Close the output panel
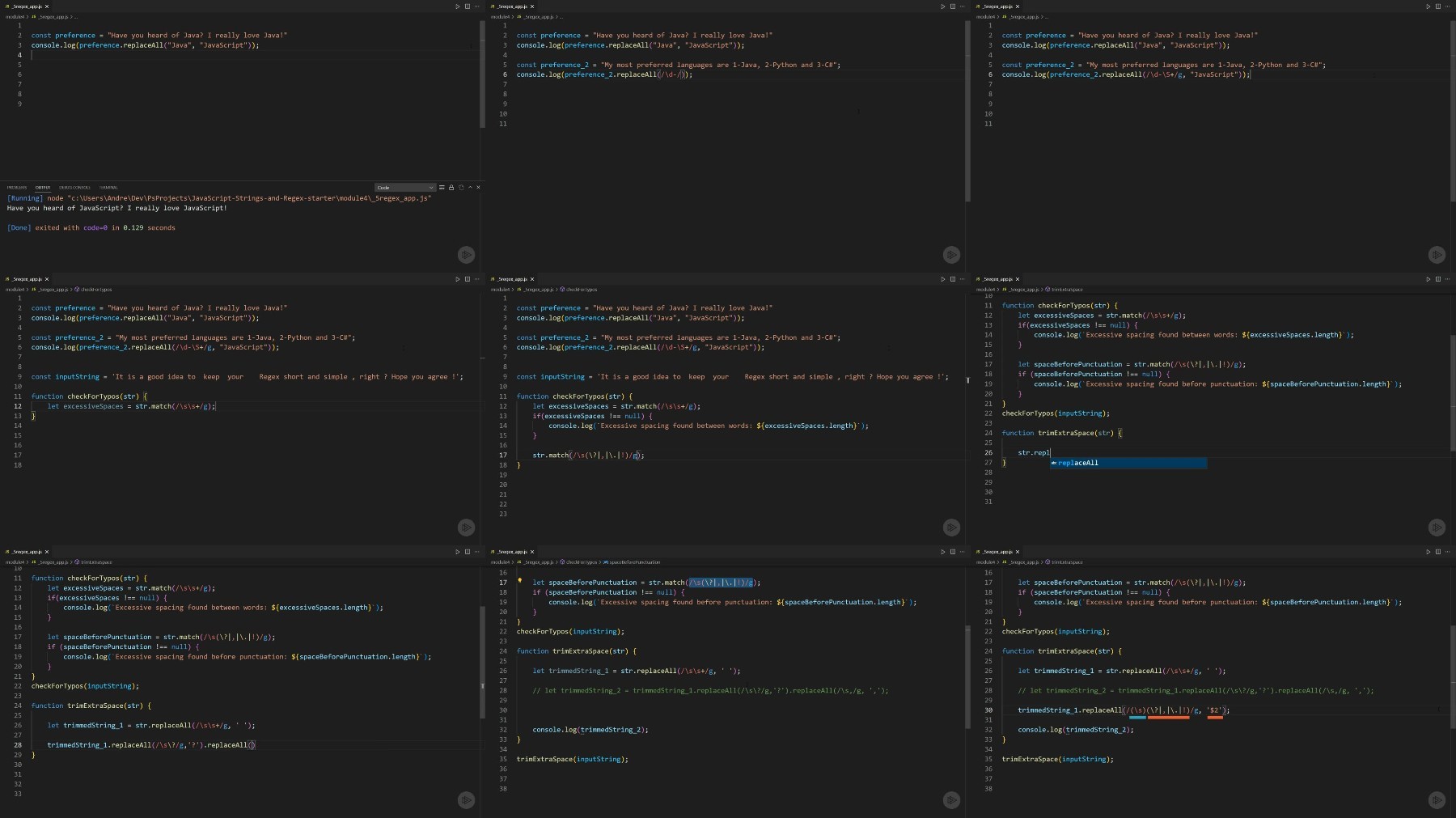The height and width of the screenshot is (818, 1456). (478, 187)
